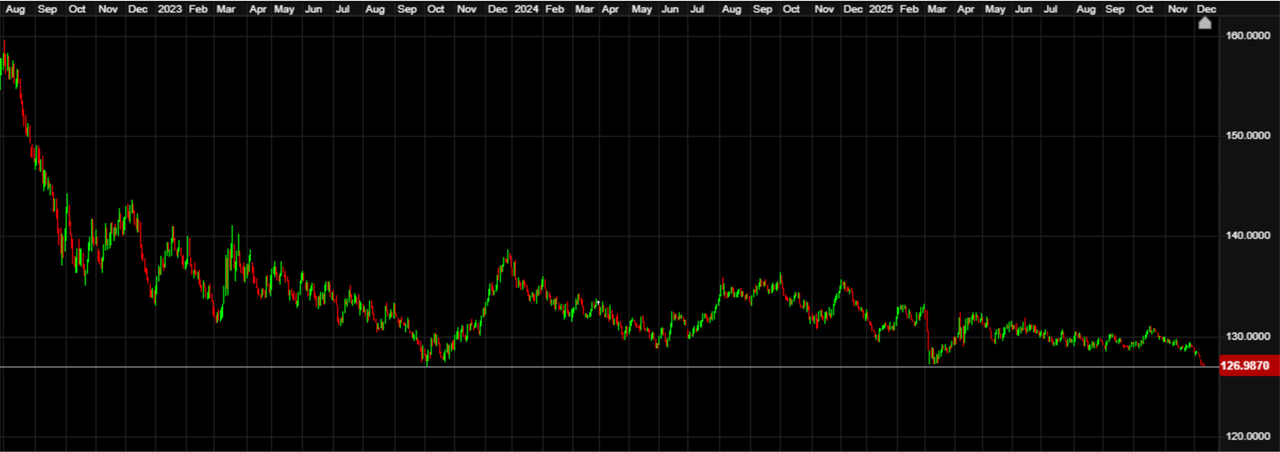Select the Feb label following 2023
Screen dimensions: 1280x452
[198, 8]
